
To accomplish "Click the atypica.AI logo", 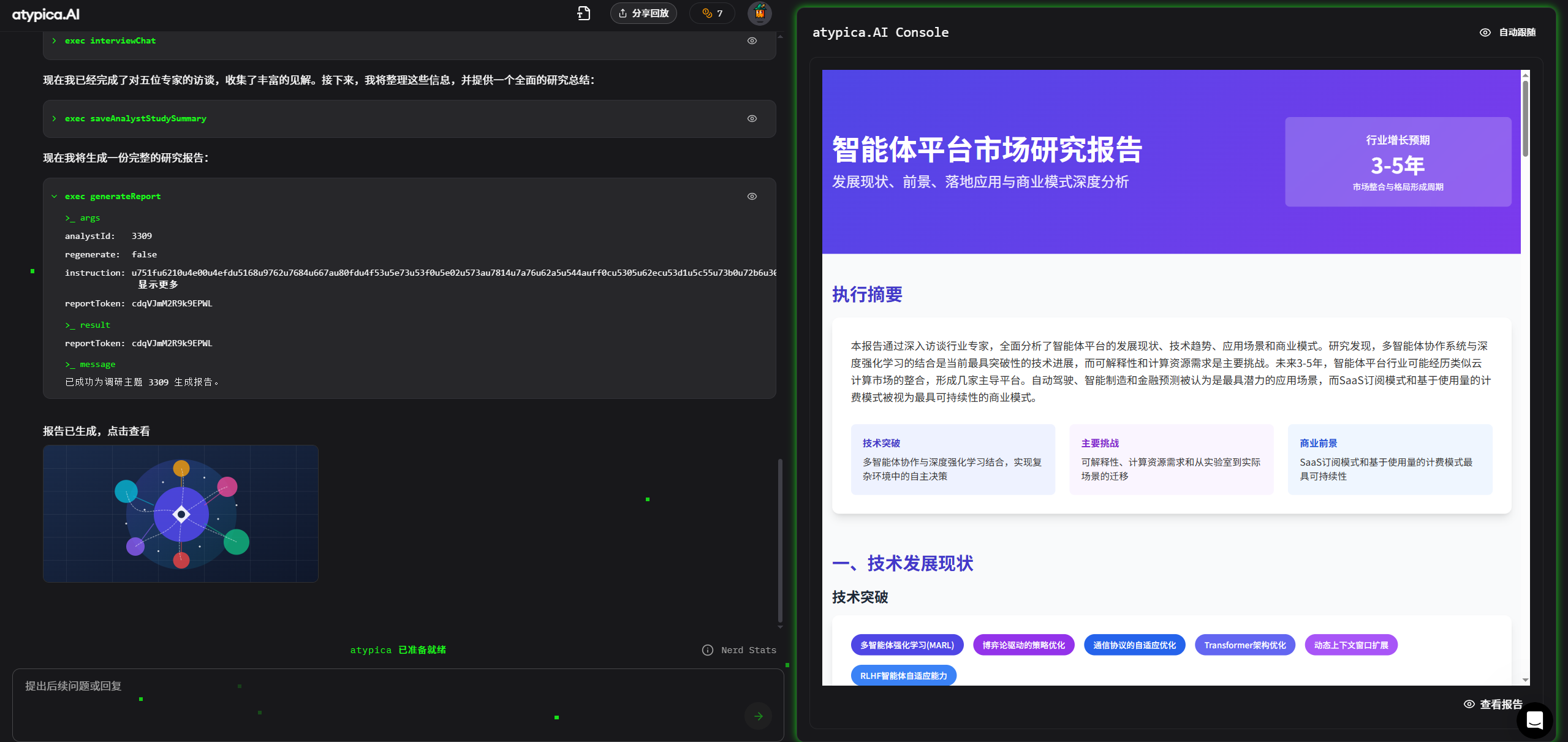I will [x=46, y=14].
